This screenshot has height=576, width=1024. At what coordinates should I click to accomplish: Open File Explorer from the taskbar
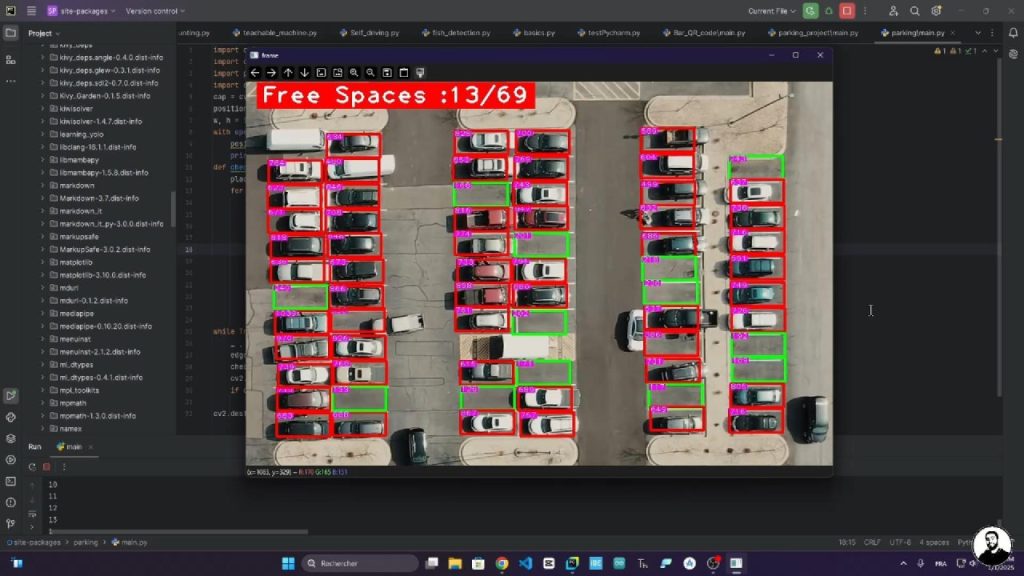[455, 563]
